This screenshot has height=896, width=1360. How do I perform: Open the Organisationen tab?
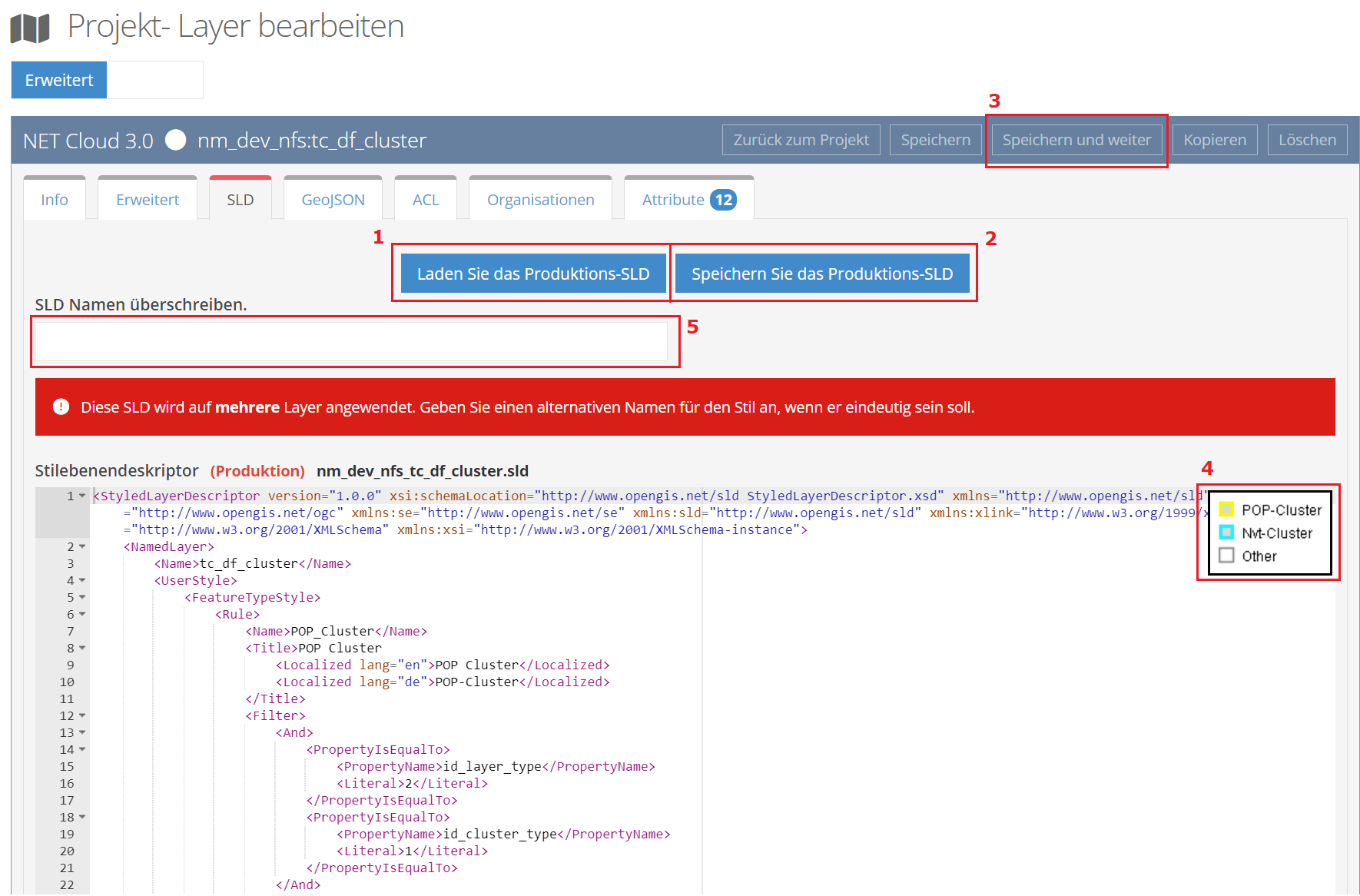540,200
